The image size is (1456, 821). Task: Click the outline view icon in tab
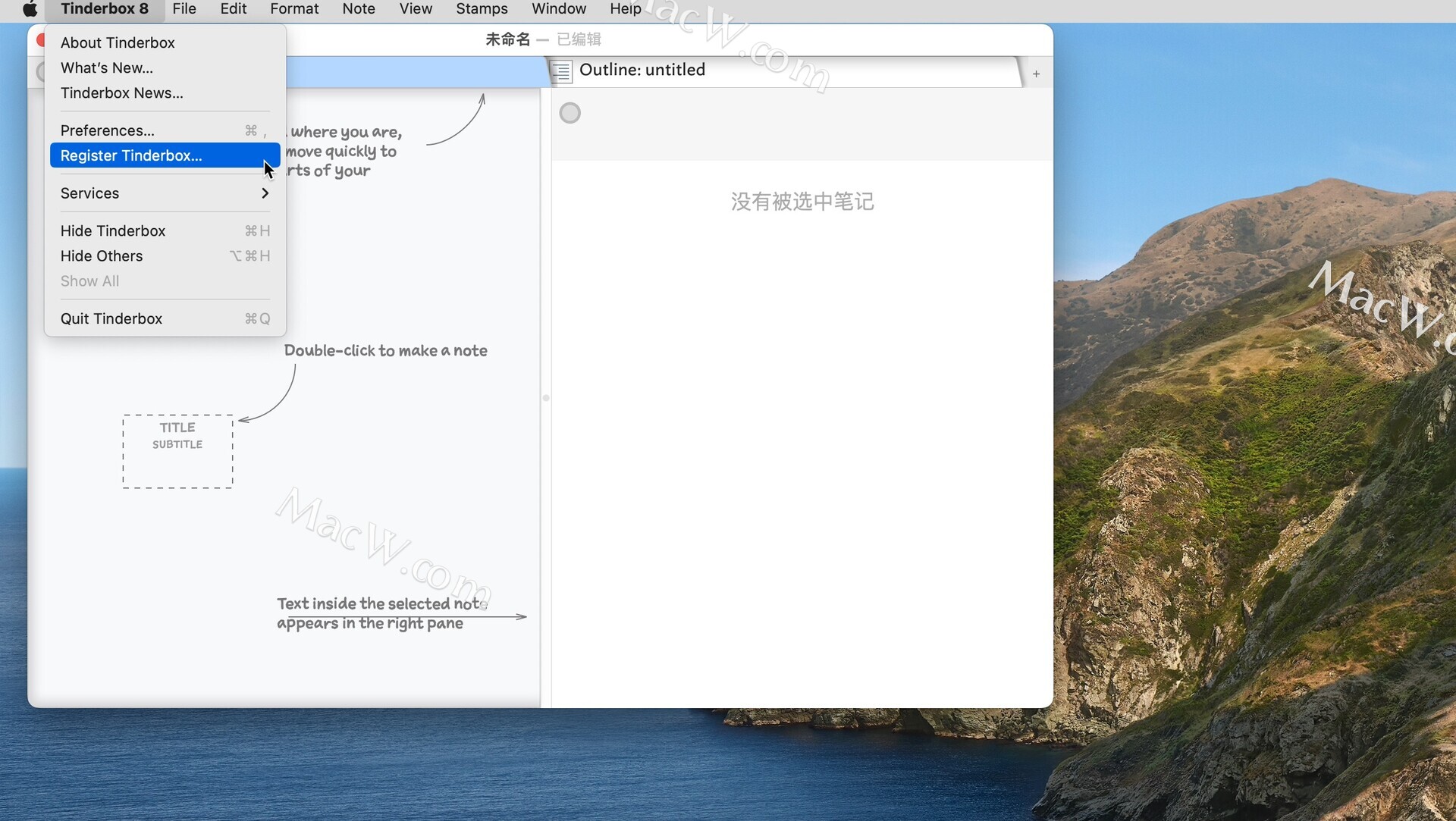pos(561,71)
